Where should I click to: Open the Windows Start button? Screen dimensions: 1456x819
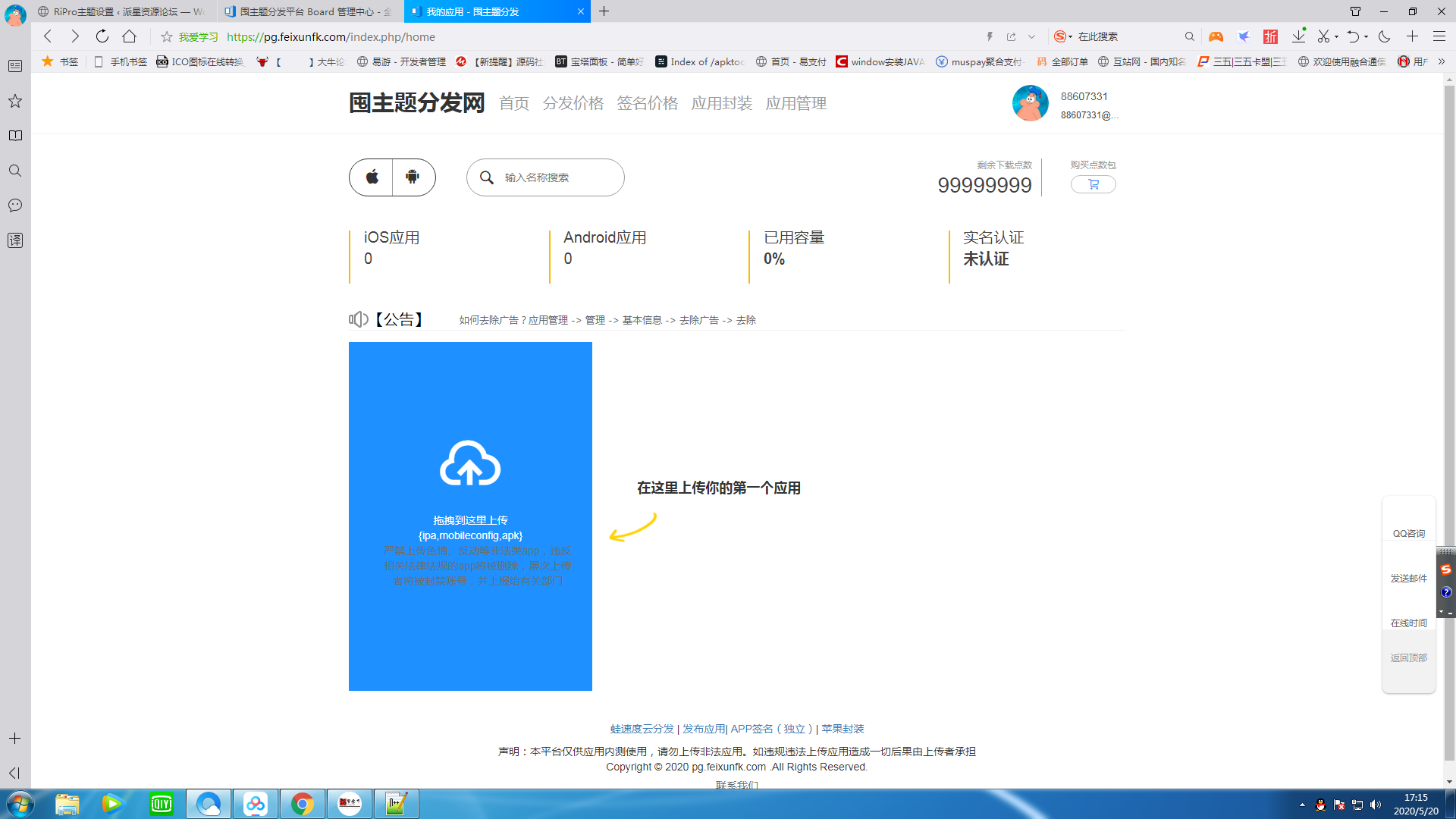coord(20,804)
